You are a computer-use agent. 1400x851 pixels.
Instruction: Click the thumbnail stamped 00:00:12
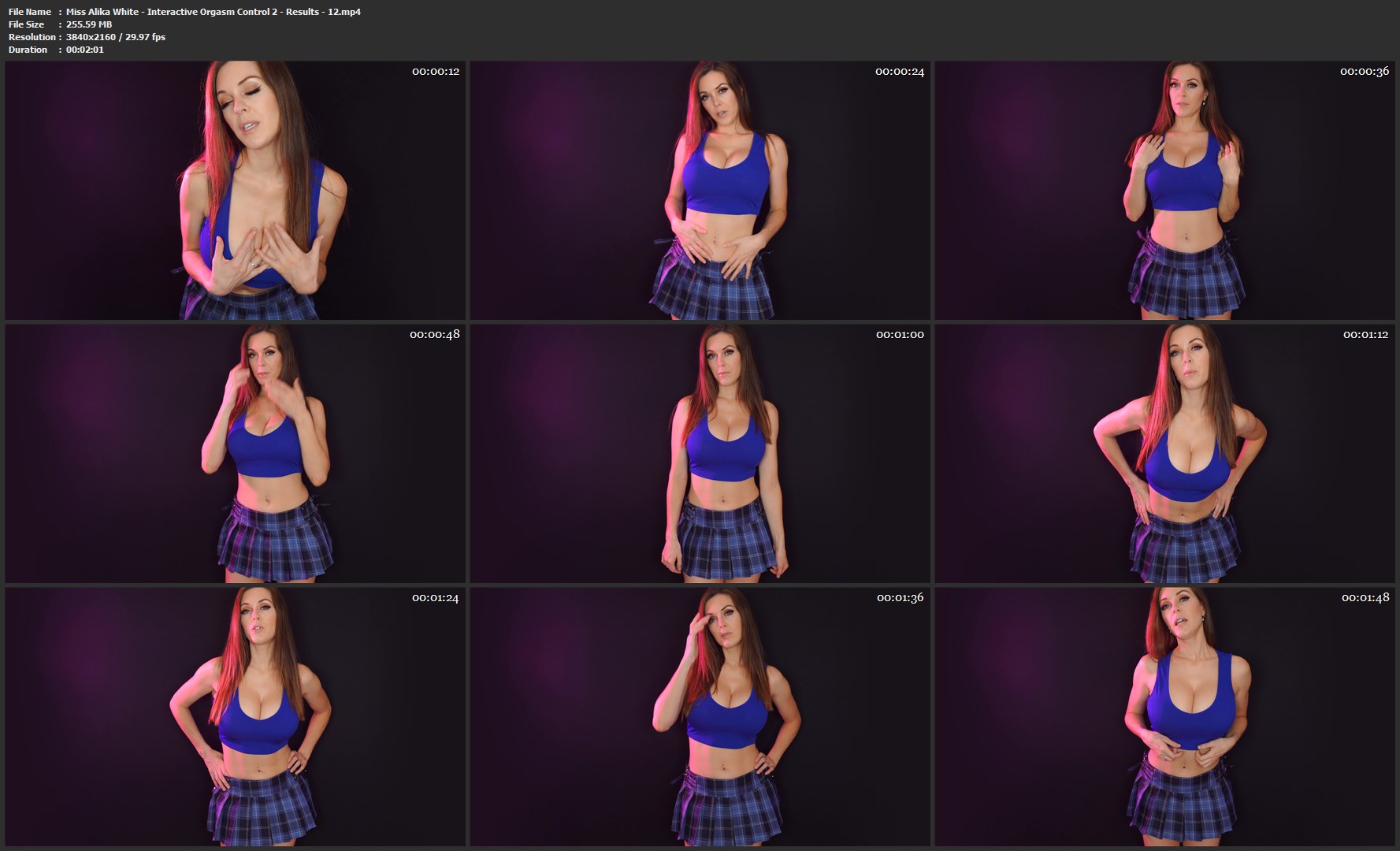click(x=235, y=190)
